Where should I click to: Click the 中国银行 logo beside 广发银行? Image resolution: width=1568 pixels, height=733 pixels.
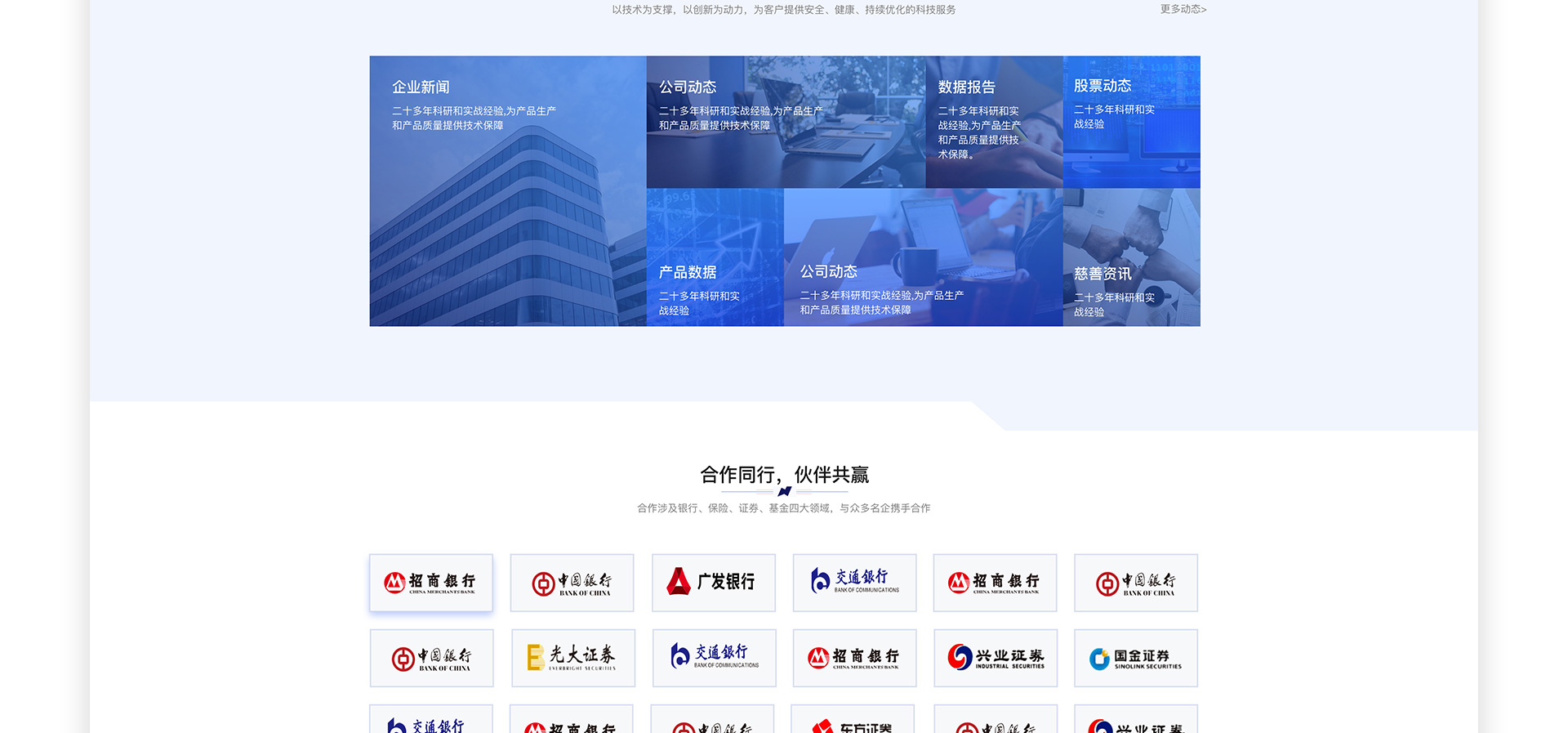click(572, 583)
